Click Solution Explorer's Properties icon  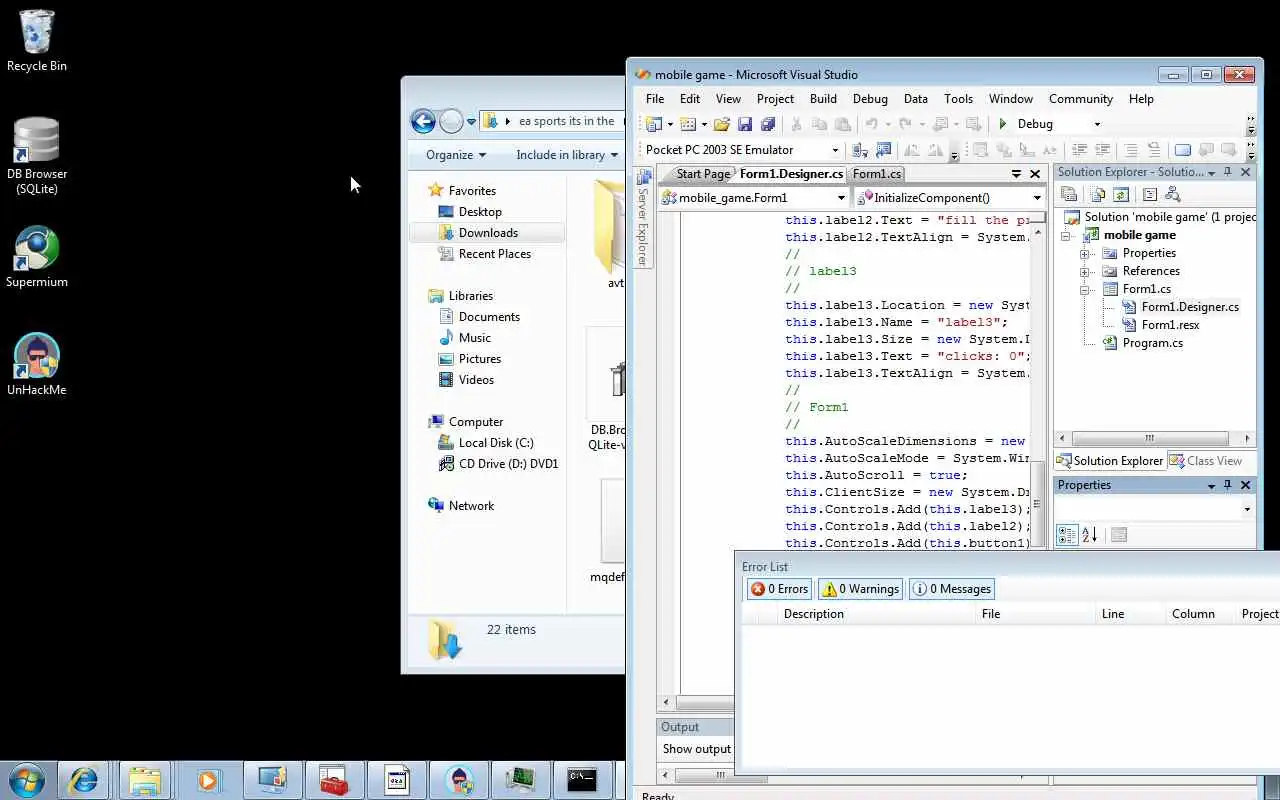click(1069, 195)
